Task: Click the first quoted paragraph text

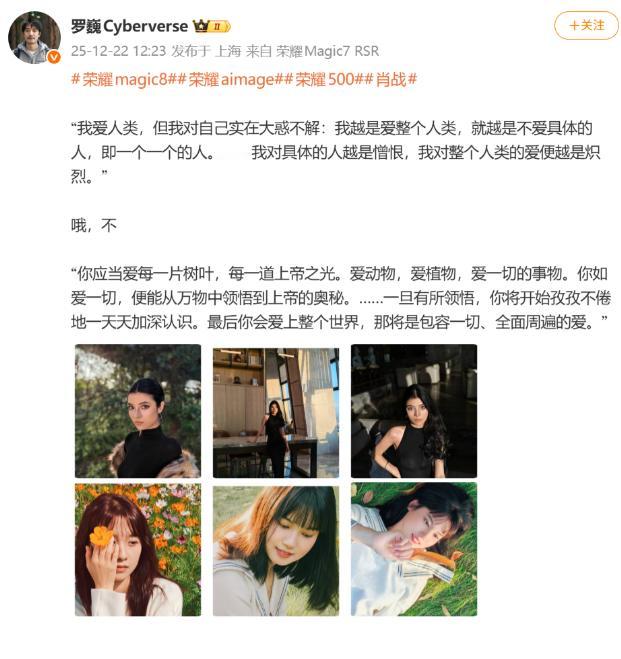Action: coord(335,152)
